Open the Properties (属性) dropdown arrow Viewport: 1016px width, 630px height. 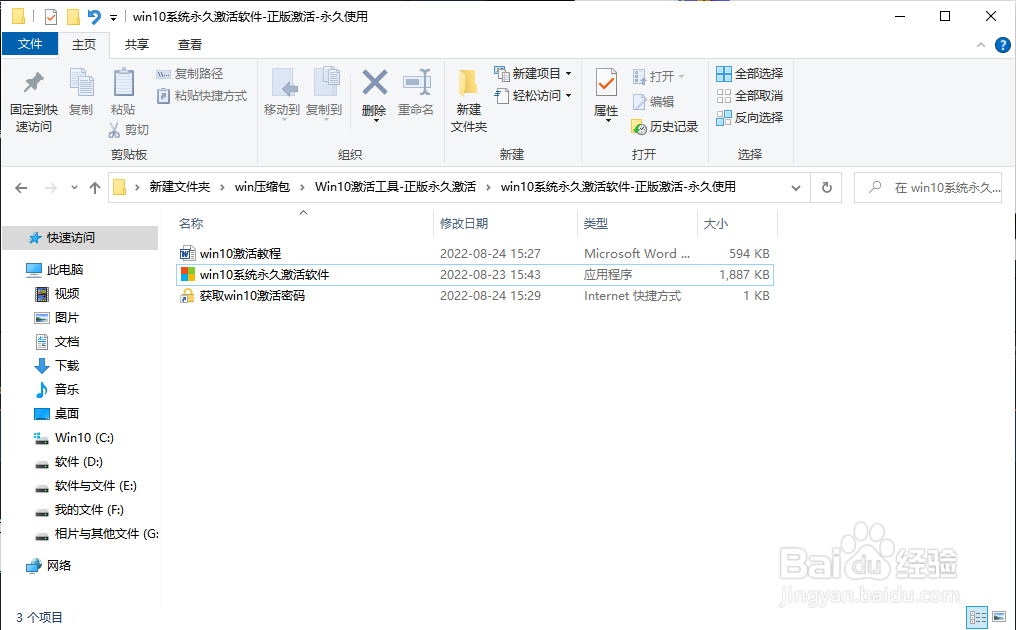(608, 121)
